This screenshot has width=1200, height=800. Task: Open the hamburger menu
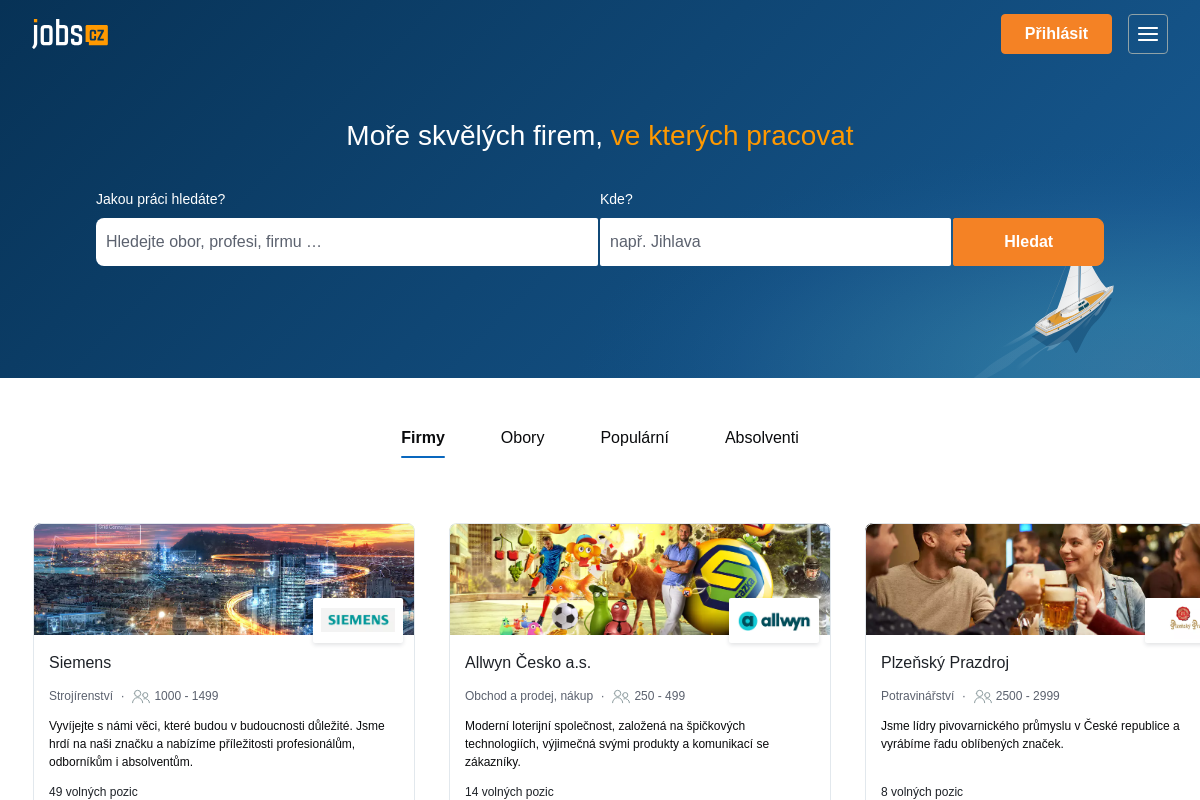pyautogui.click(x=1147, y=33)
